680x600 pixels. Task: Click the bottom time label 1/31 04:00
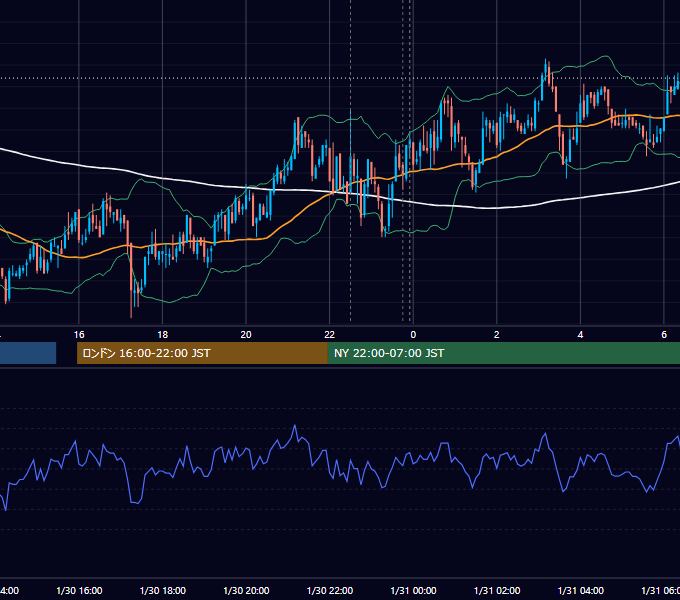point(581,590)
